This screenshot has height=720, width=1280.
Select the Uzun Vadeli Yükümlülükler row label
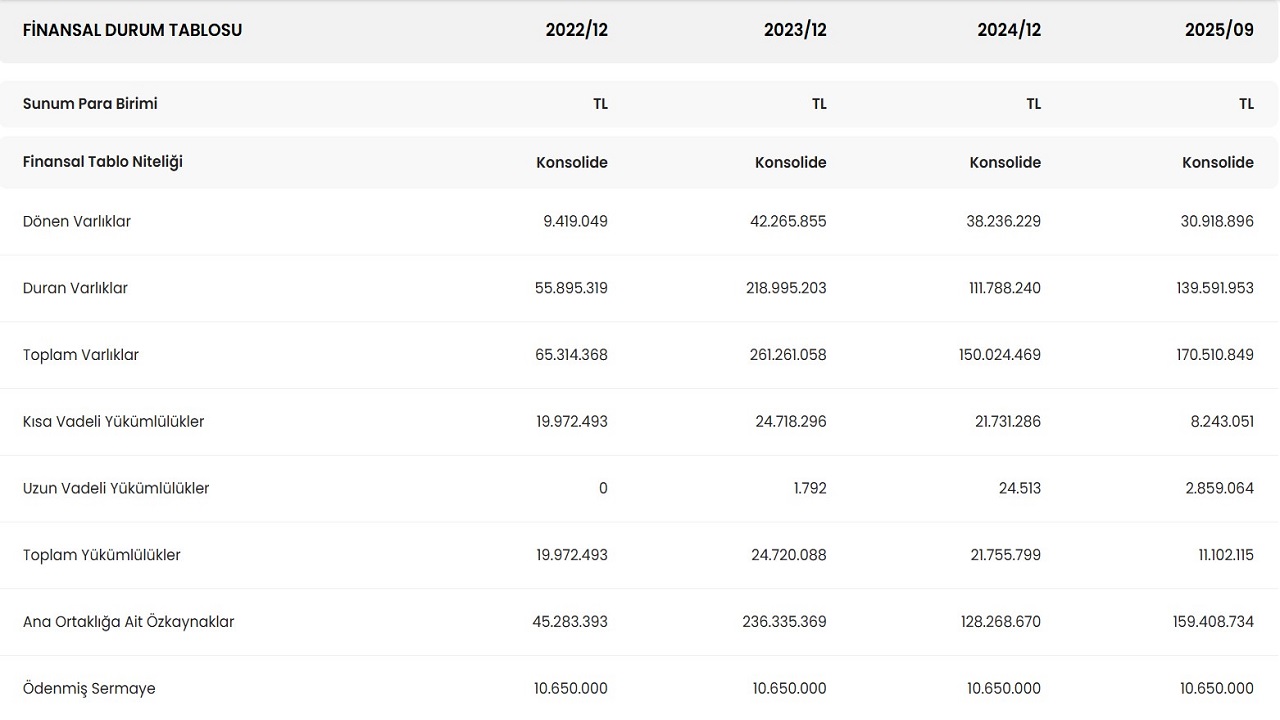coord(116,489)
